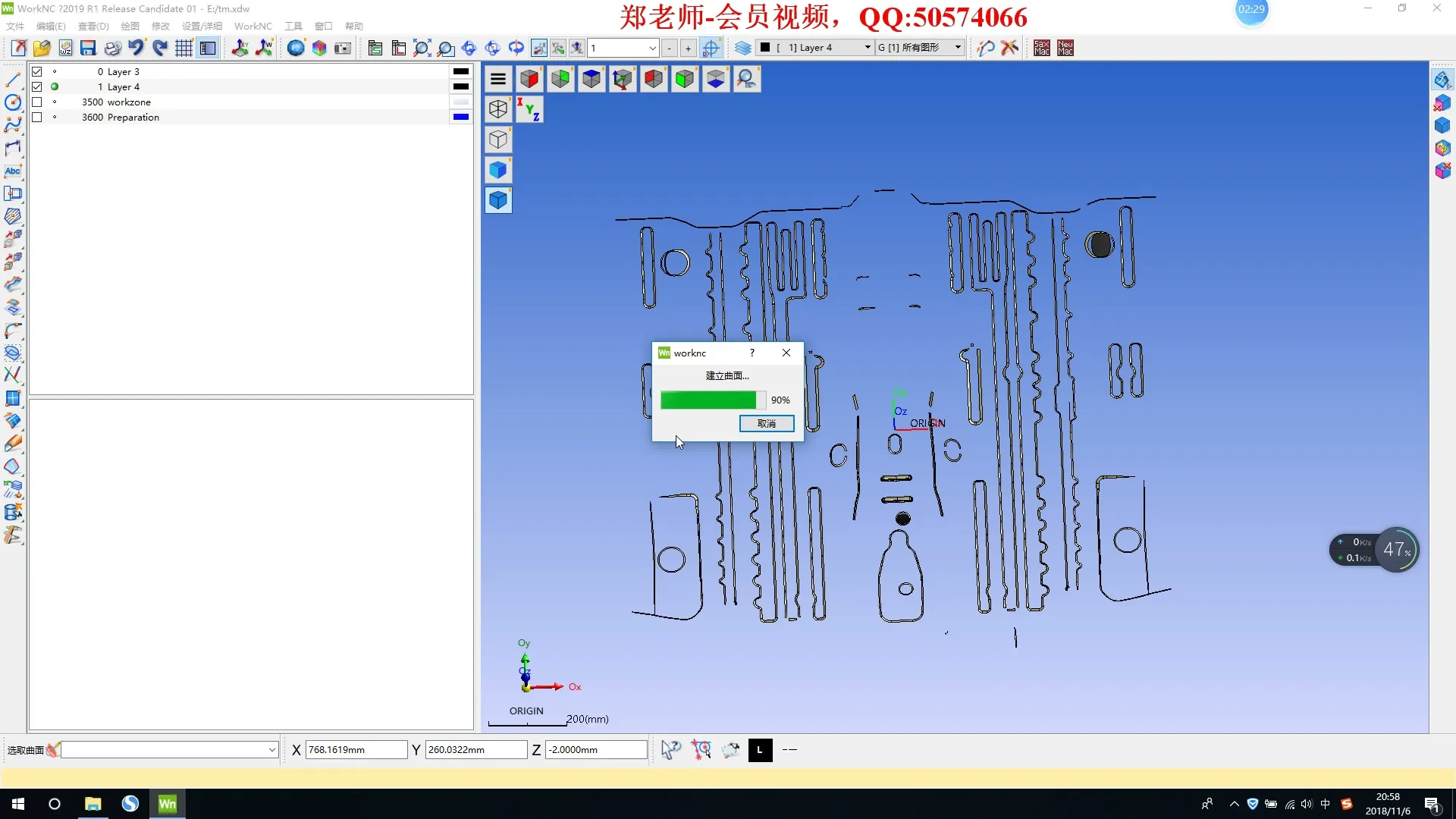Check the Preparation layer checkbox

(36, 117)
